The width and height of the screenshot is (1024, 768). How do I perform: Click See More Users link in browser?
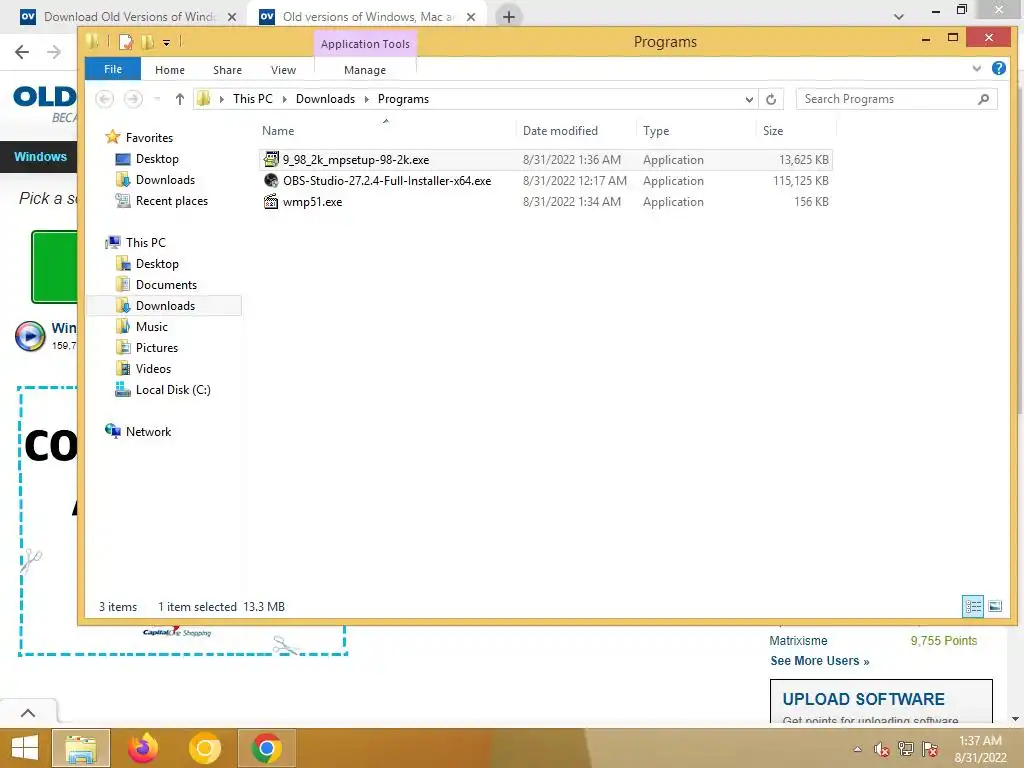click(x=820, y=661)
